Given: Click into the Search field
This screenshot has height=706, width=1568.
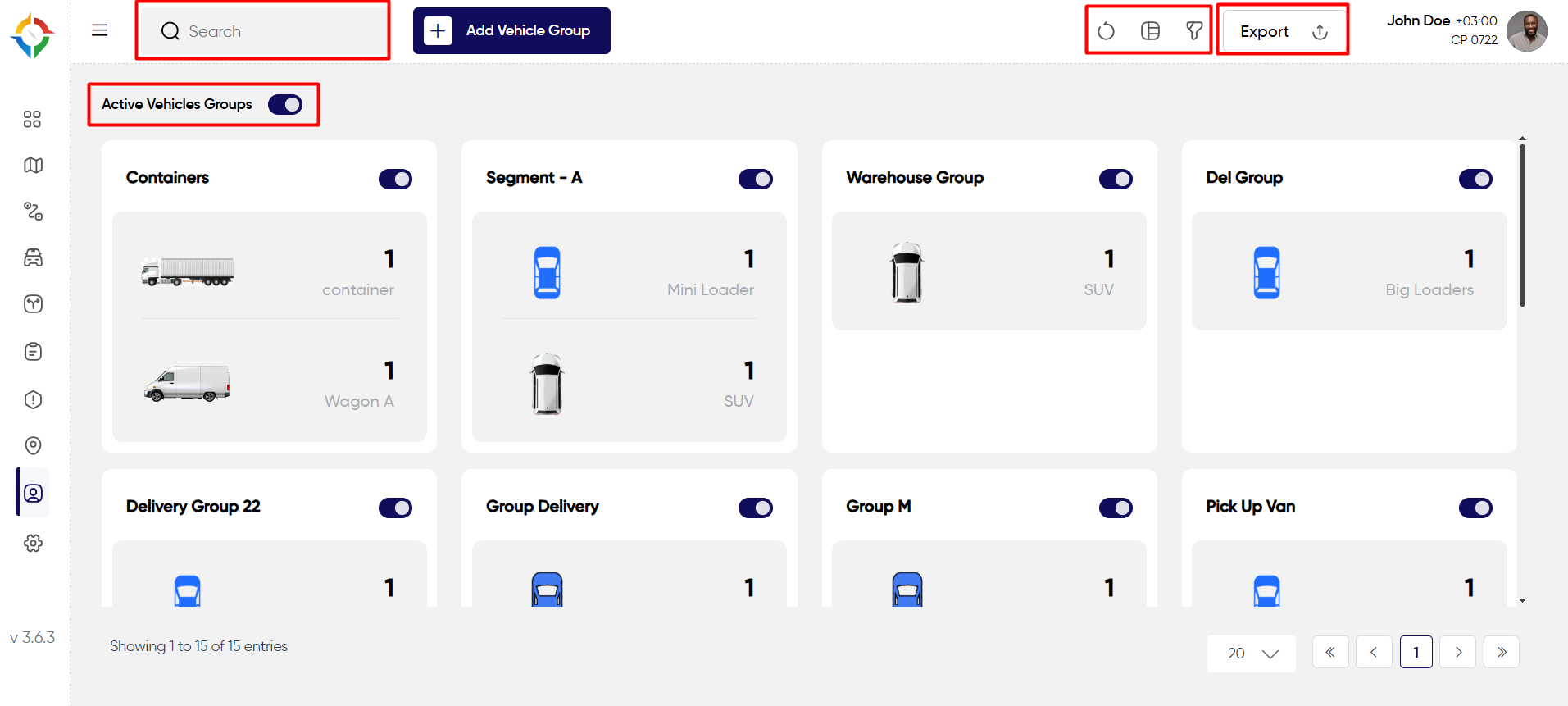Looking at the screenshot, I should point(262,31).
